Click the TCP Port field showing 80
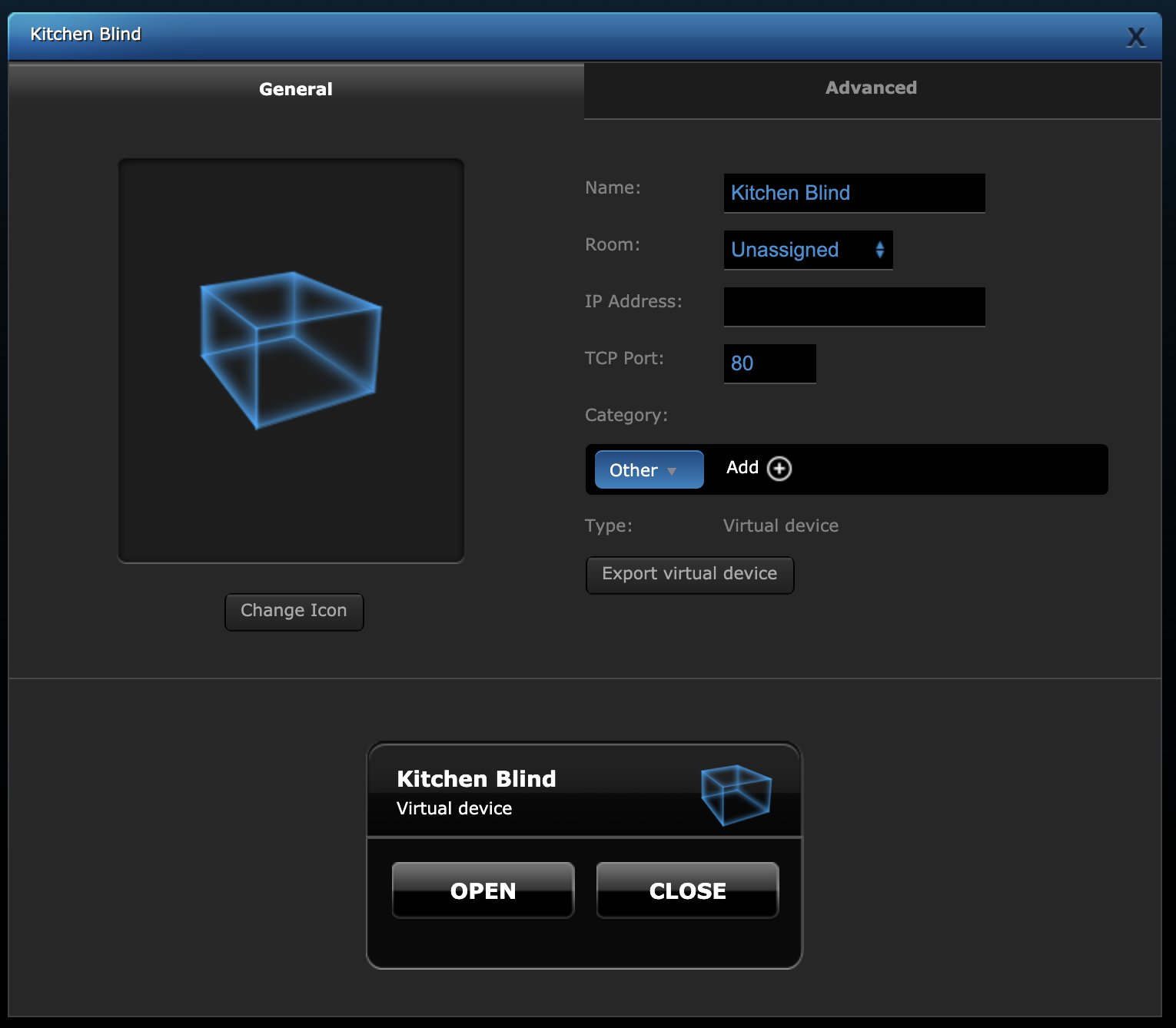The image size is (1176, 1028). 769,363
